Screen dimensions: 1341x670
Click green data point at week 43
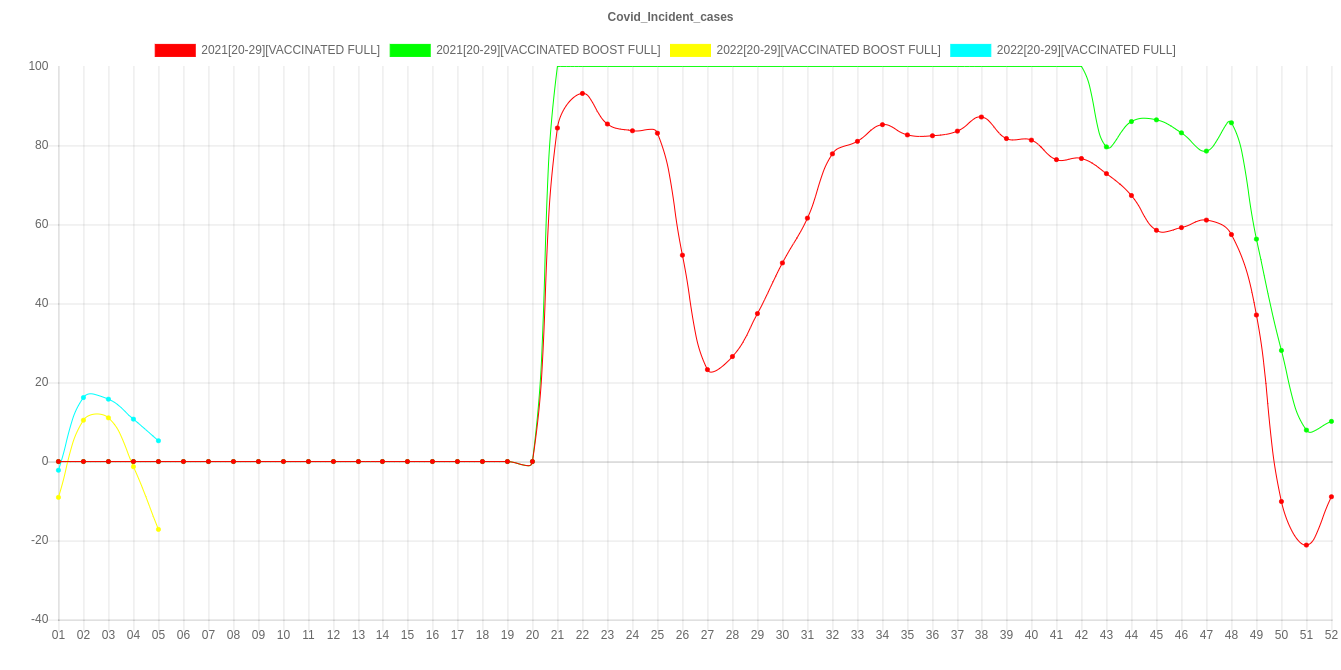(1106, 147)
